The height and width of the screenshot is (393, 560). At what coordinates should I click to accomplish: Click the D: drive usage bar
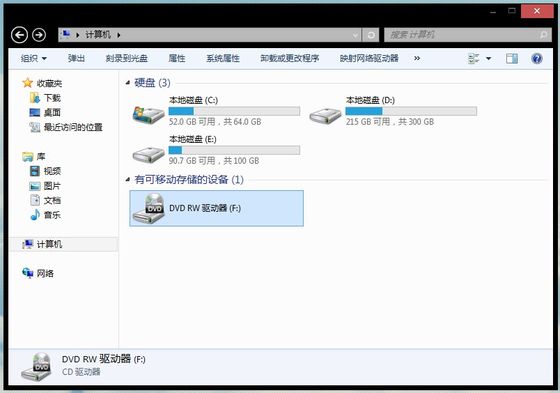pyautogui.click(x=411, y=111)
